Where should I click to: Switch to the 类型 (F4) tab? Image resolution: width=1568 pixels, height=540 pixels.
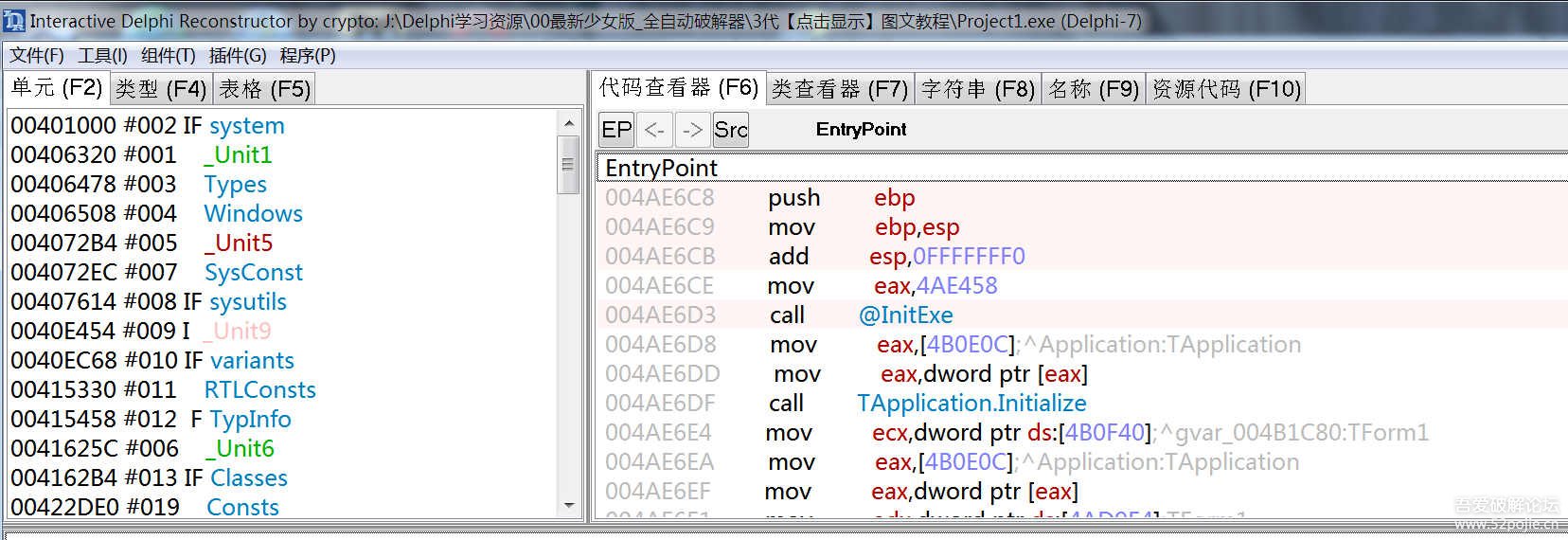click(x=161, y=89)
